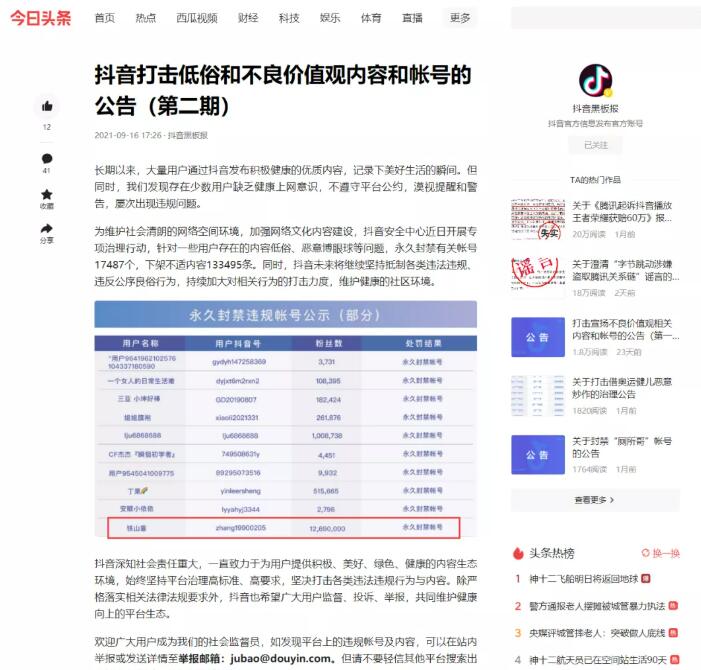Open article 关于《腾讯起诉抖音播放王者荣耀
This screenshot has width=701, height=670.
[x=622, y=212]
